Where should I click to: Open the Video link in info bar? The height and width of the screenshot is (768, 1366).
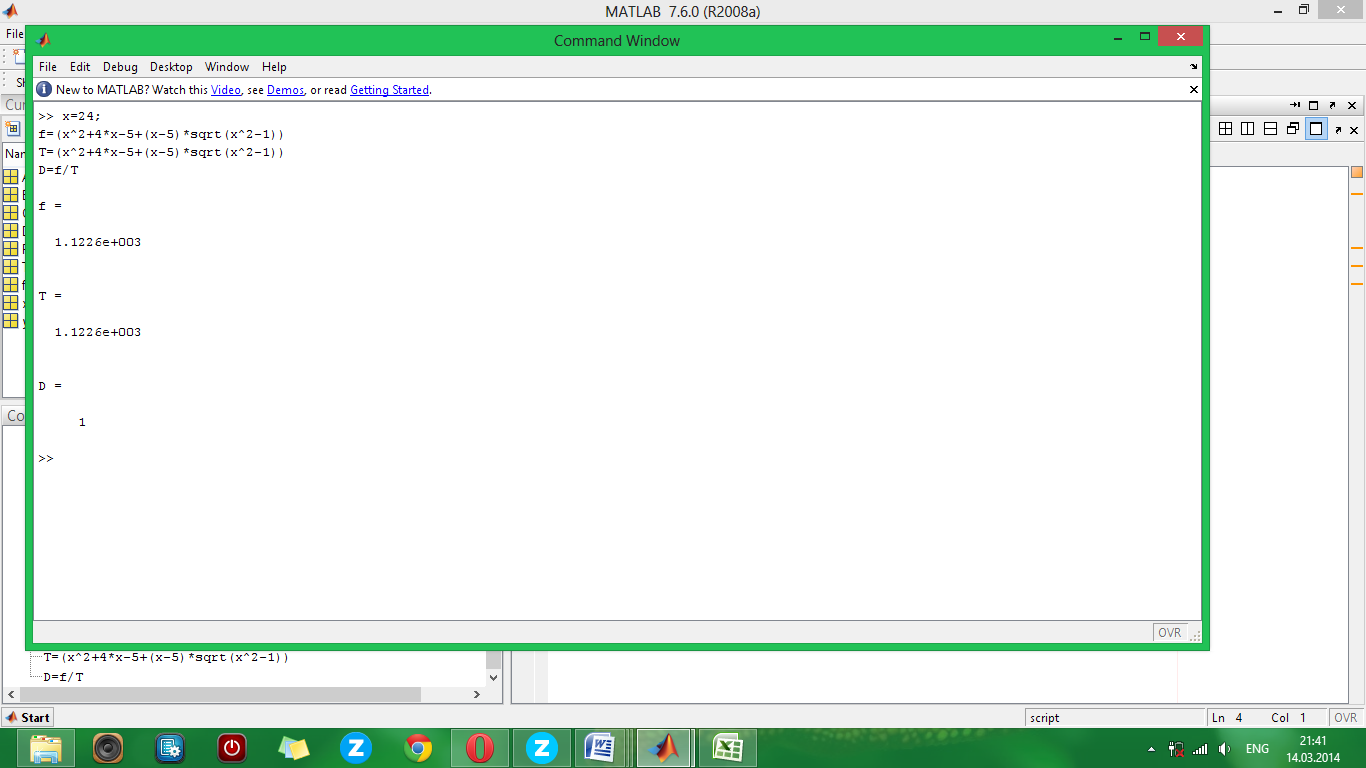[225, 90]
